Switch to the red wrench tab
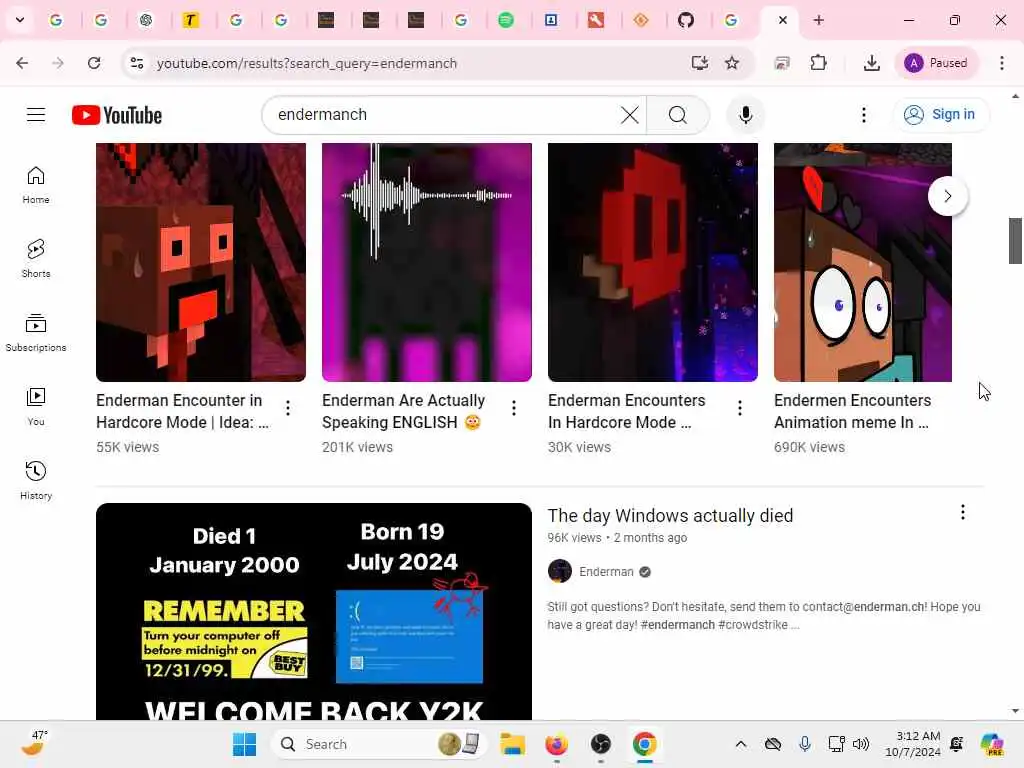The height and width of the screenshot is (768, 1024). [596, 20]
